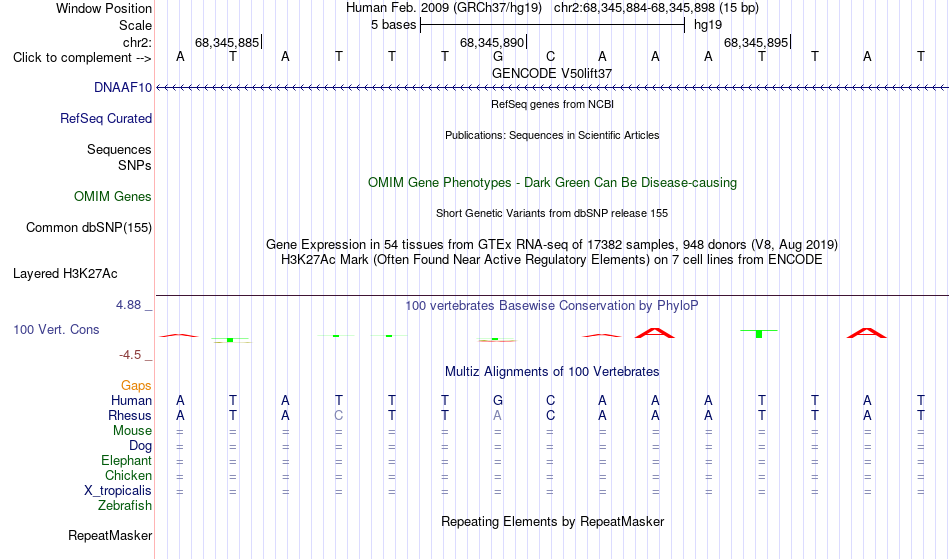Click the Dog species row label
The height and width of the screenshot is (559, 950).
coord(140,446)
